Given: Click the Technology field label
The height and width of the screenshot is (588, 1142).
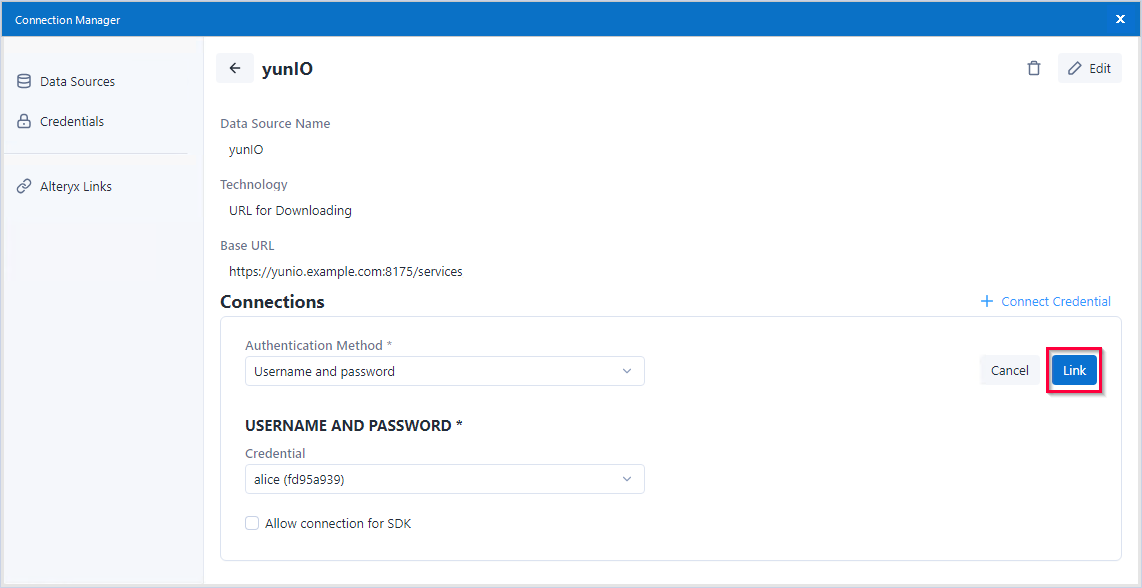Looking at the screenshot, I should tap(254, 184).
